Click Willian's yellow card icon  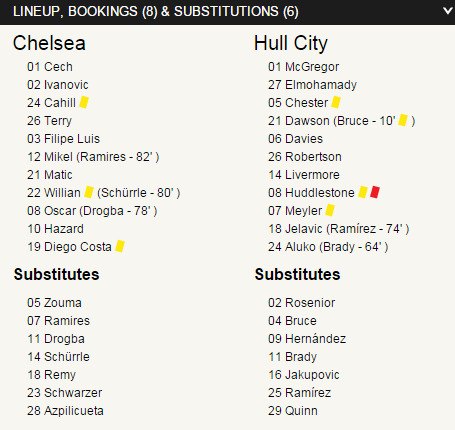[89, 192]
